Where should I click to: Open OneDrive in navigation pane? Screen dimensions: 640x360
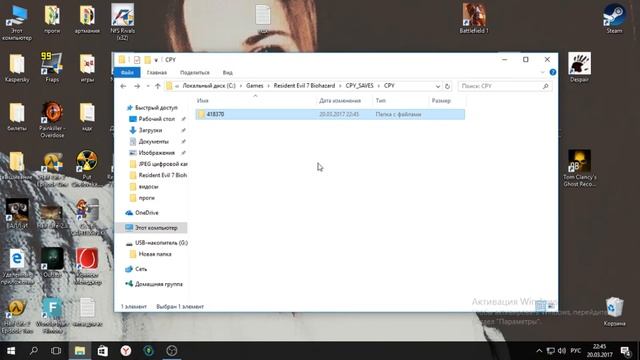click(x=147, y=213)
